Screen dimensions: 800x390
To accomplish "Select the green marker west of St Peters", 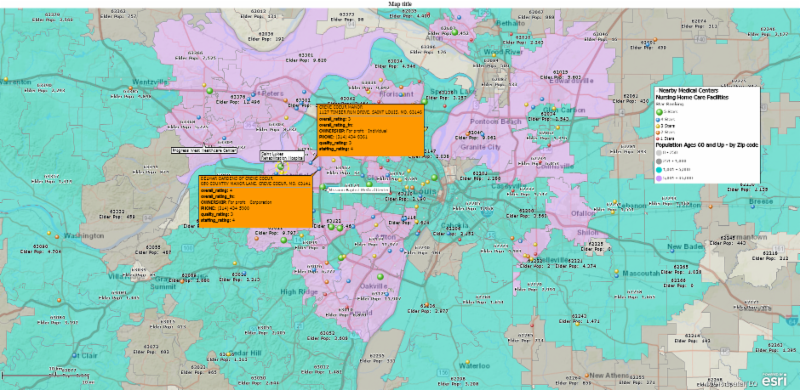I will tap(209, 91).
